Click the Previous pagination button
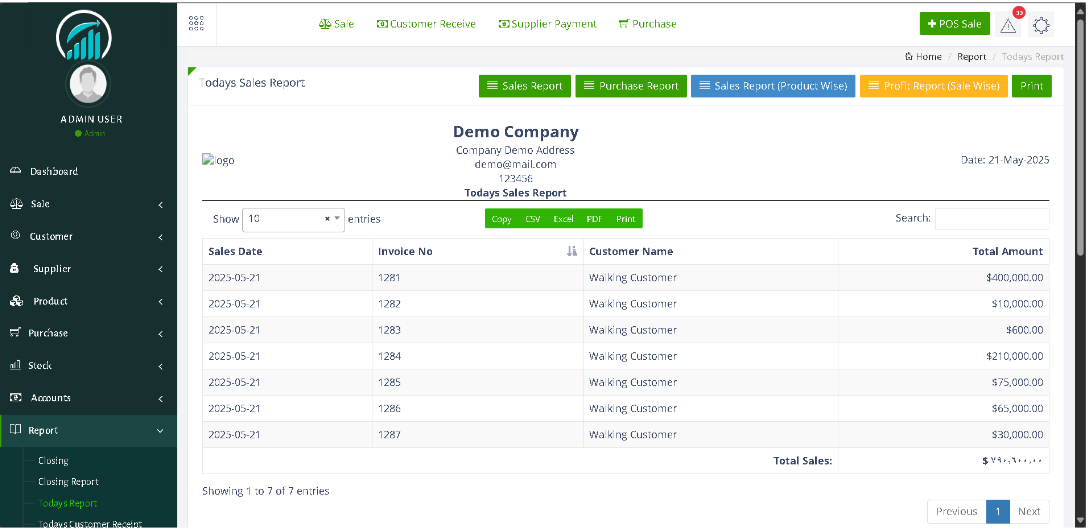The width and height of the screenshot is (1090, 530). point(957,511)
